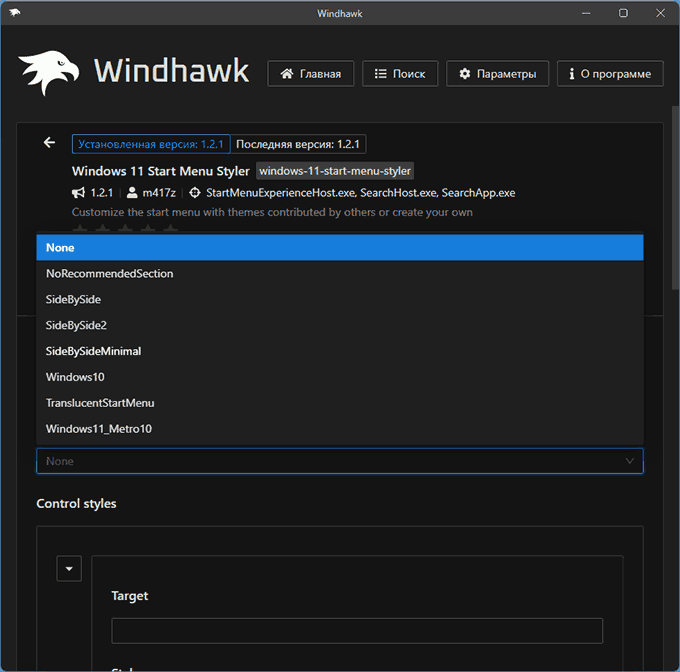680x672 pixels.
Task: Click the back arrow icon
Action: coord(49,143)
